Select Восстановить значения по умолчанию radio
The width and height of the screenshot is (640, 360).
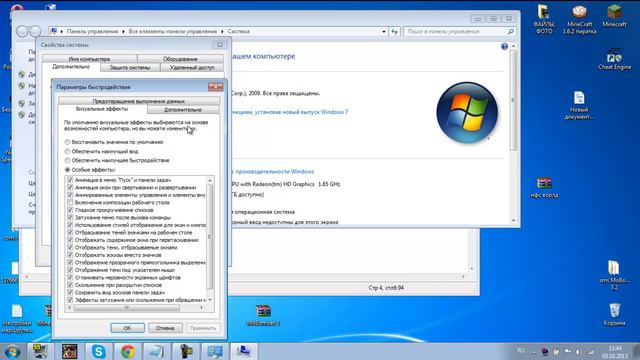pos(67,142)
